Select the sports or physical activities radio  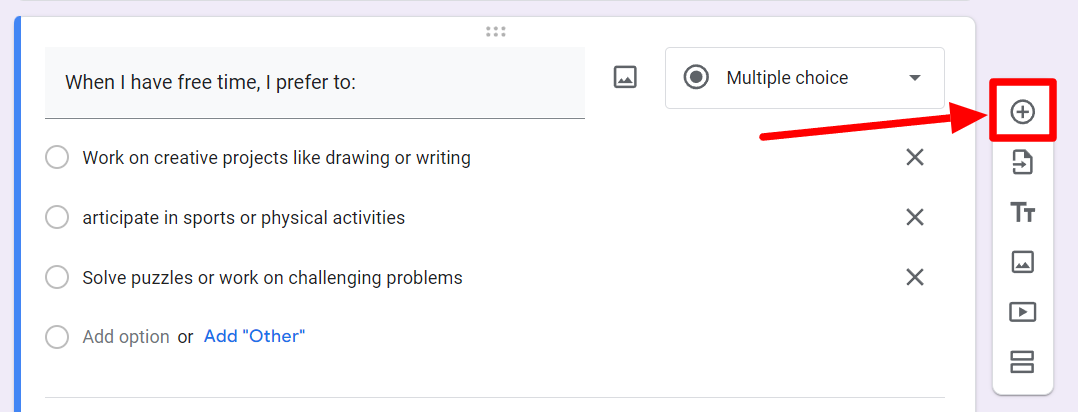click(56, 217)
